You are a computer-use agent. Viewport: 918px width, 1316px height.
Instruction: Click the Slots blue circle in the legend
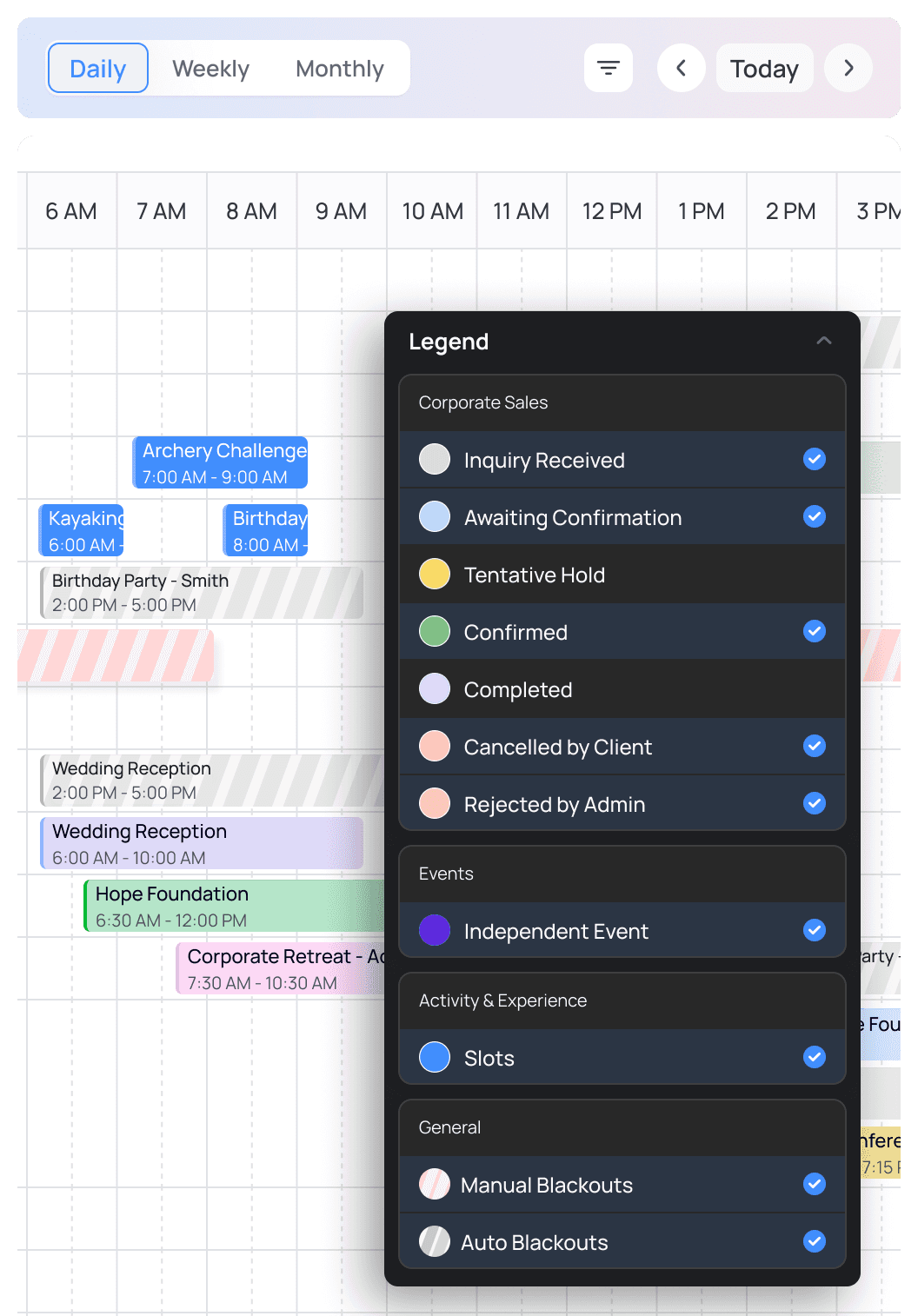(x=434, y=1057)
